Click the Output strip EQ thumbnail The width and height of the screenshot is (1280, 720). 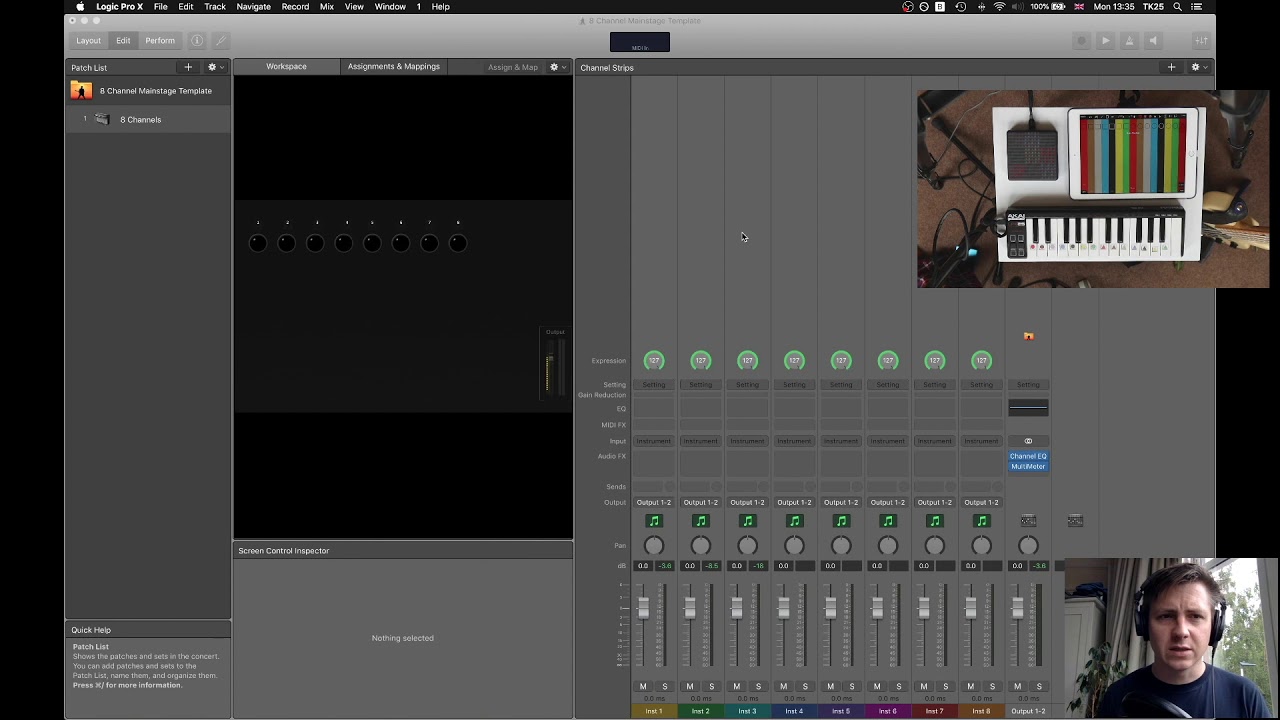pyautogui.click(x=1028, y=407)
